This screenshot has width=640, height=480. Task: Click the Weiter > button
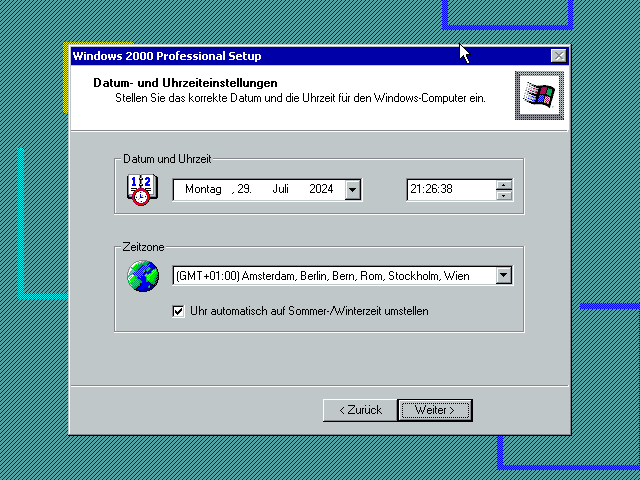(x=435, y=410)
